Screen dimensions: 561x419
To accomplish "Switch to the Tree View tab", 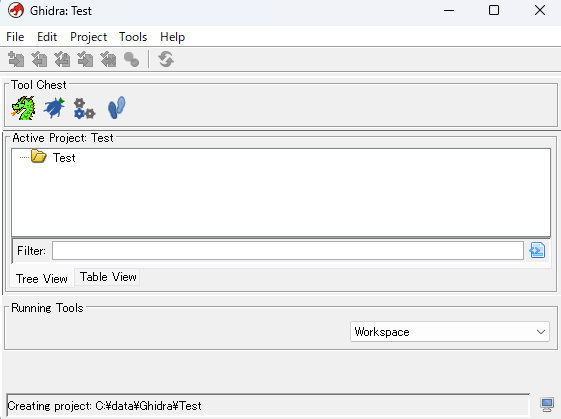I will 42,278.
